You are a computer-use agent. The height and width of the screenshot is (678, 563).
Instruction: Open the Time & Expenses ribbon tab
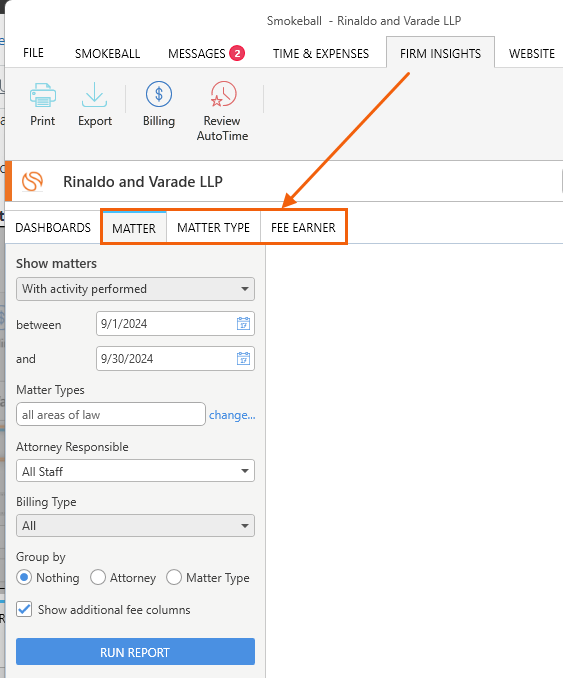pos(321,54)
